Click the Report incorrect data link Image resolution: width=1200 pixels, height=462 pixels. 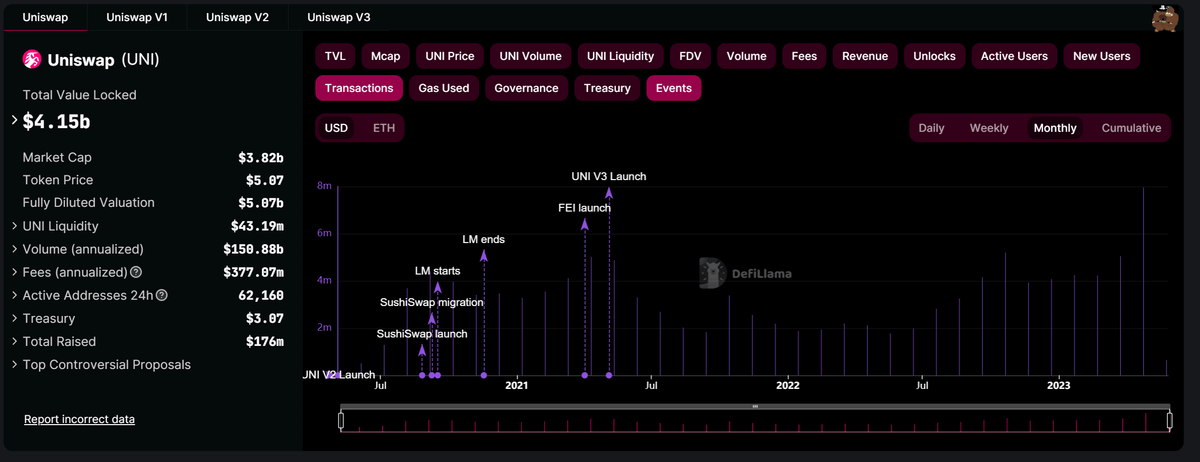click(x=79, y=419)
